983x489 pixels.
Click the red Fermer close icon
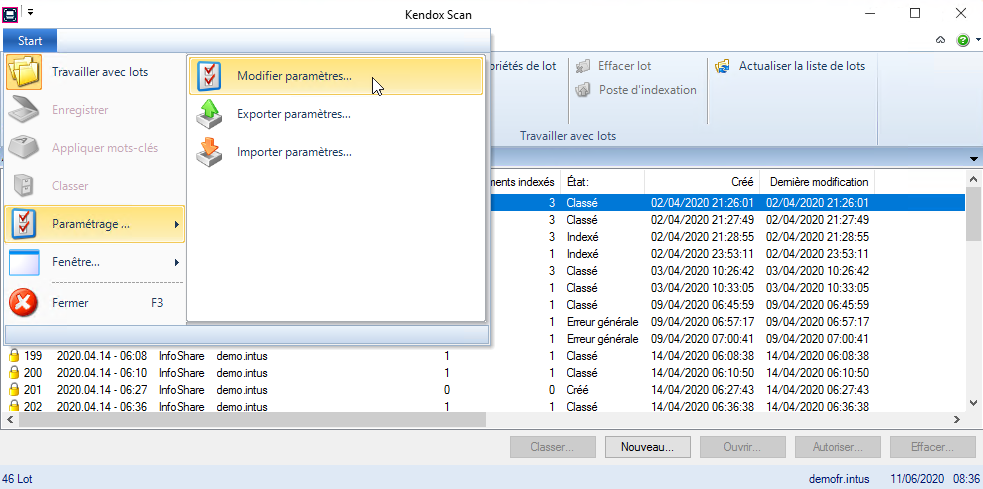pyautogui.click(x=24, y=302)
